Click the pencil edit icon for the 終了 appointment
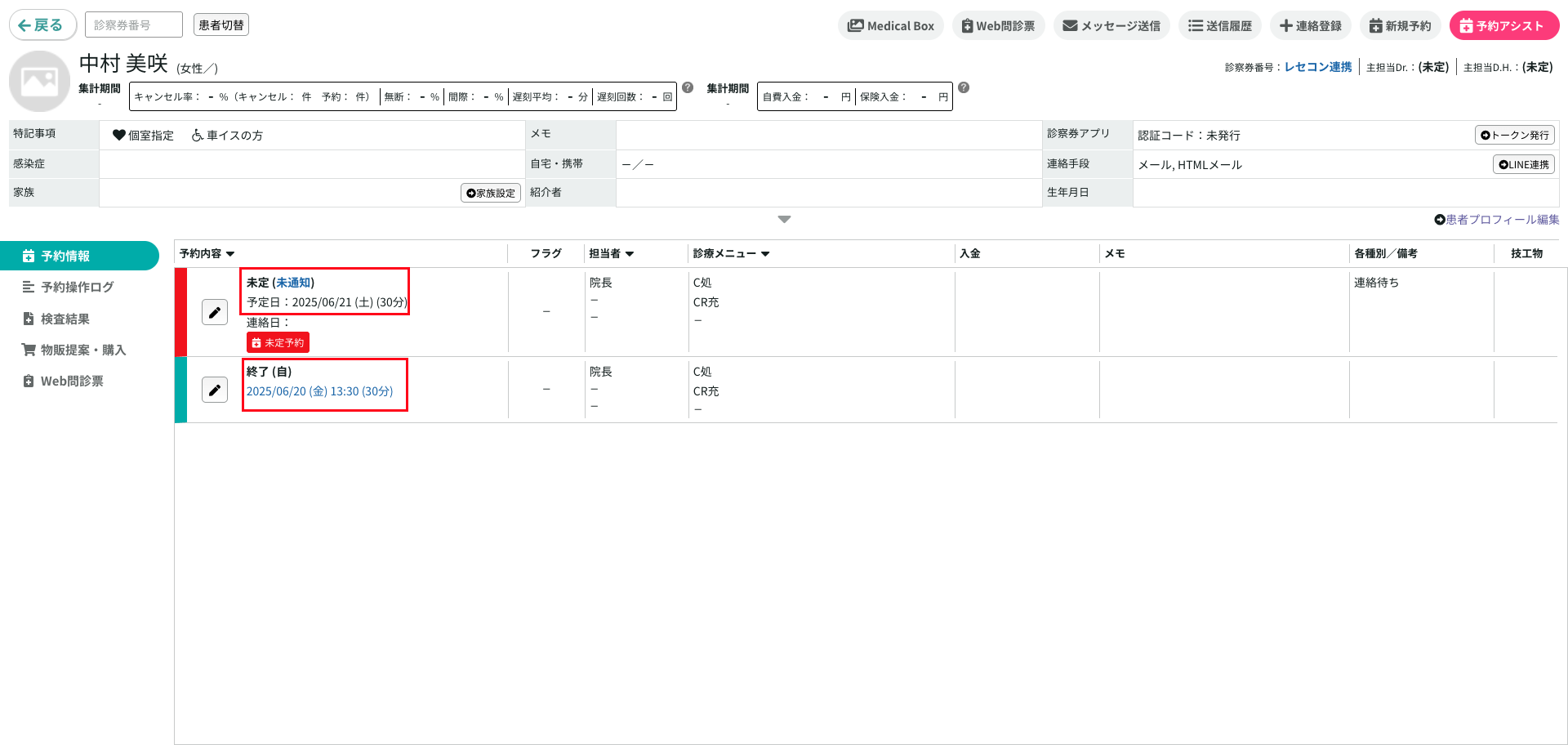The height and width of the screenshot is (745, 1568). click(x=215, y=390)
